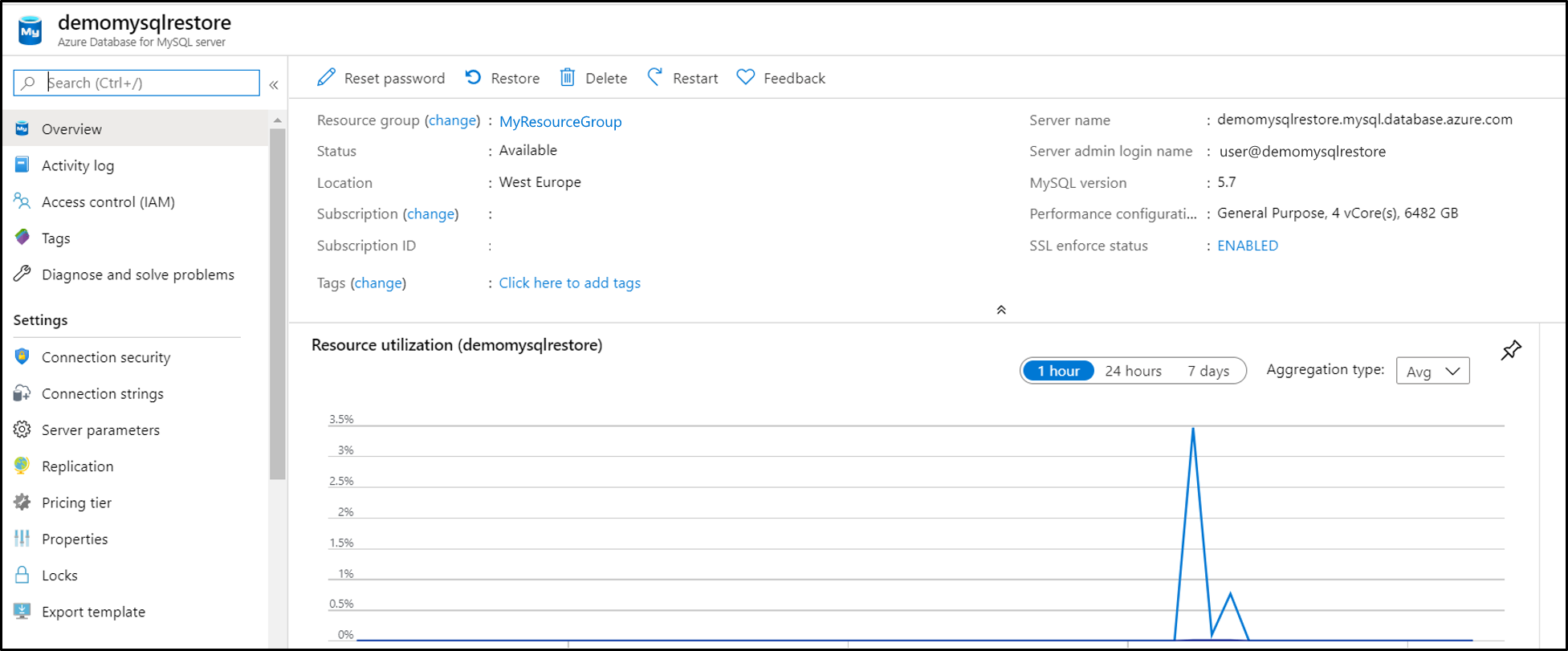Image resolution: width=1568 pixels, height=651 pixels.
Task: Collapse essentials with double up chevron
Action: (x=1001, y=310)
